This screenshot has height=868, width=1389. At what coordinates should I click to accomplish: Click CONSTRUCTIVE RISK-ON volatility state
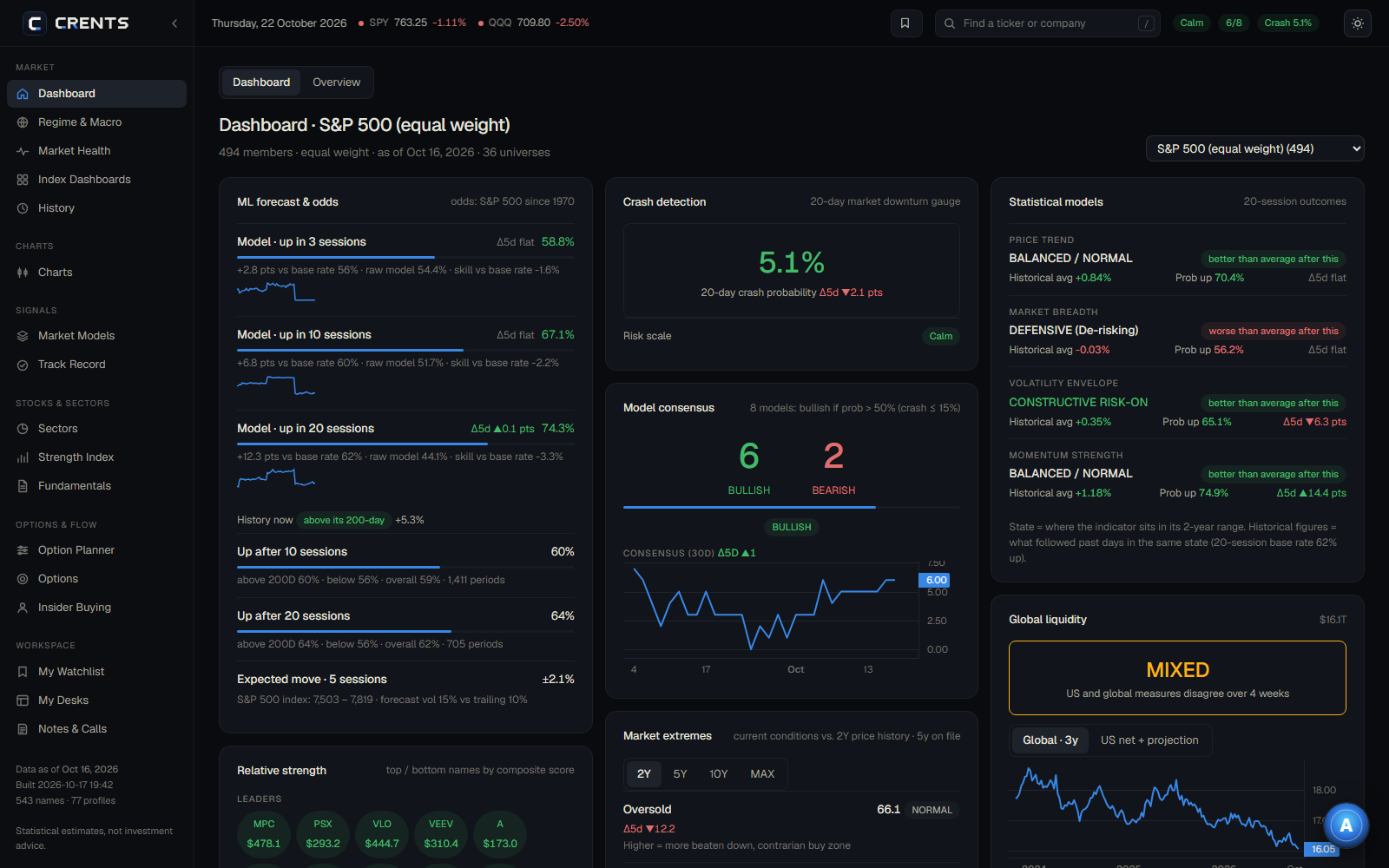1078,403
